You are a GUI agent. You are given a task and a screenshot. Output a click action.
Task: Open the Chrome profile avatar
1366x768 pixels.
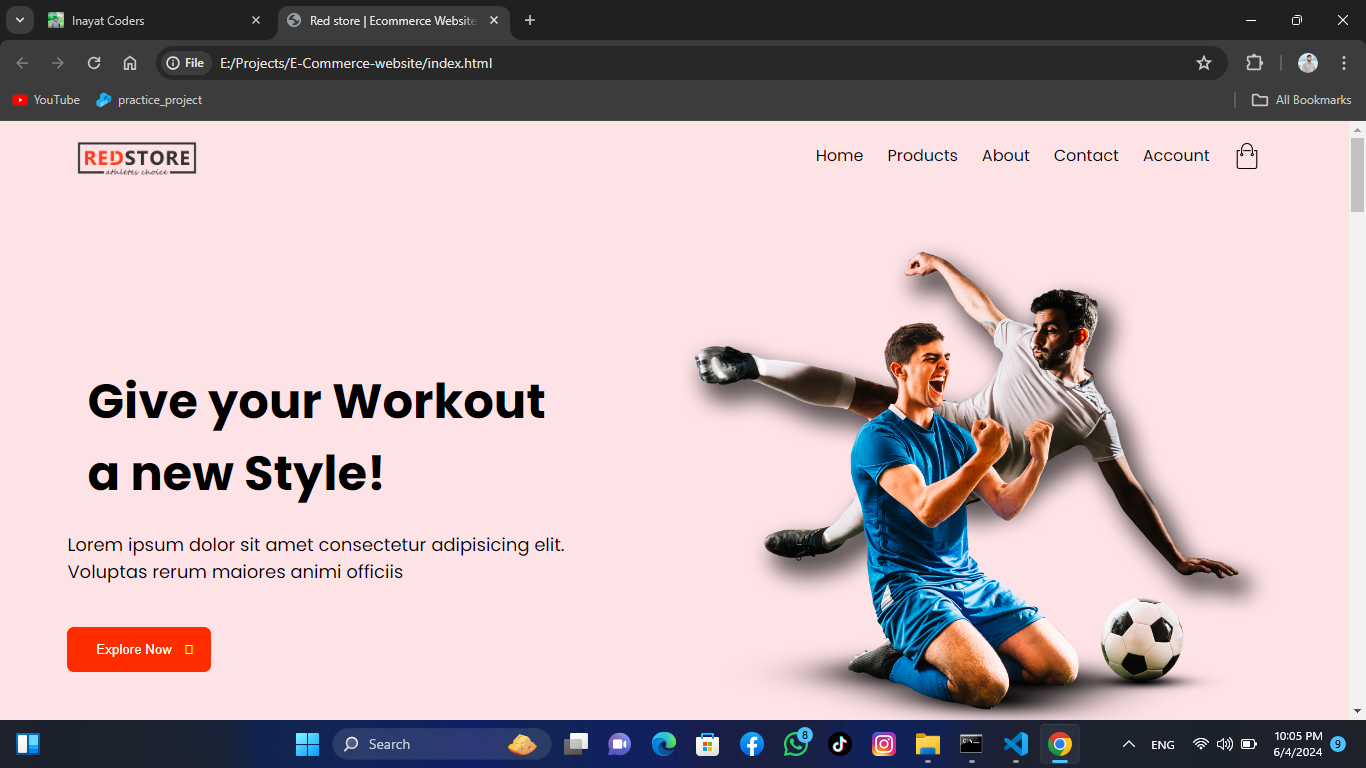point(1308,63)
